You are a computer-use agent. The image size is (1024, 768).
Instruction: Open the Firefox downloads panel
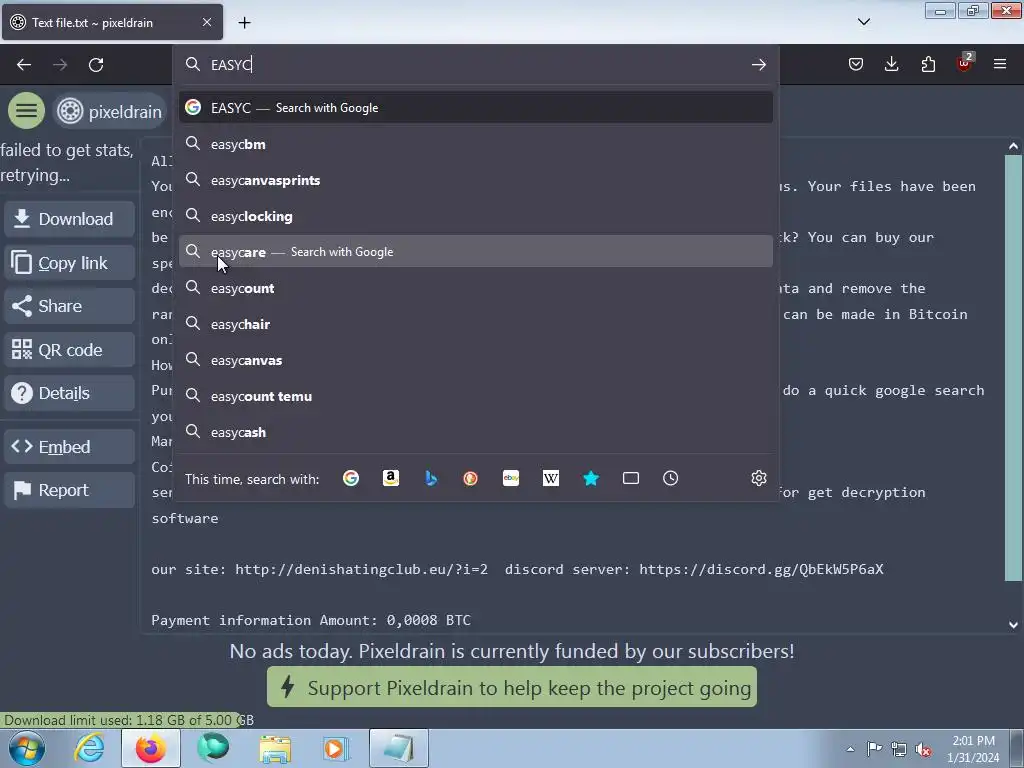pos(891,64)
